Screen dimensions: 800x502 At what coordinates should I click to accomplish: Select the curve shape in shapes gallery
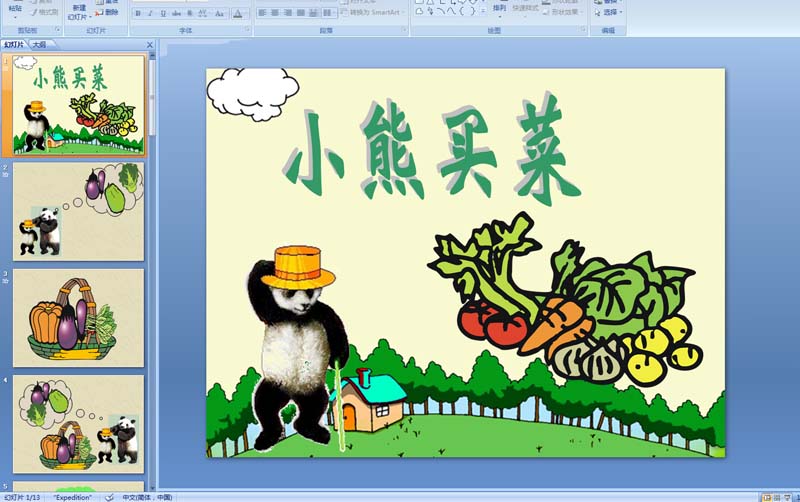coord(441,11)
